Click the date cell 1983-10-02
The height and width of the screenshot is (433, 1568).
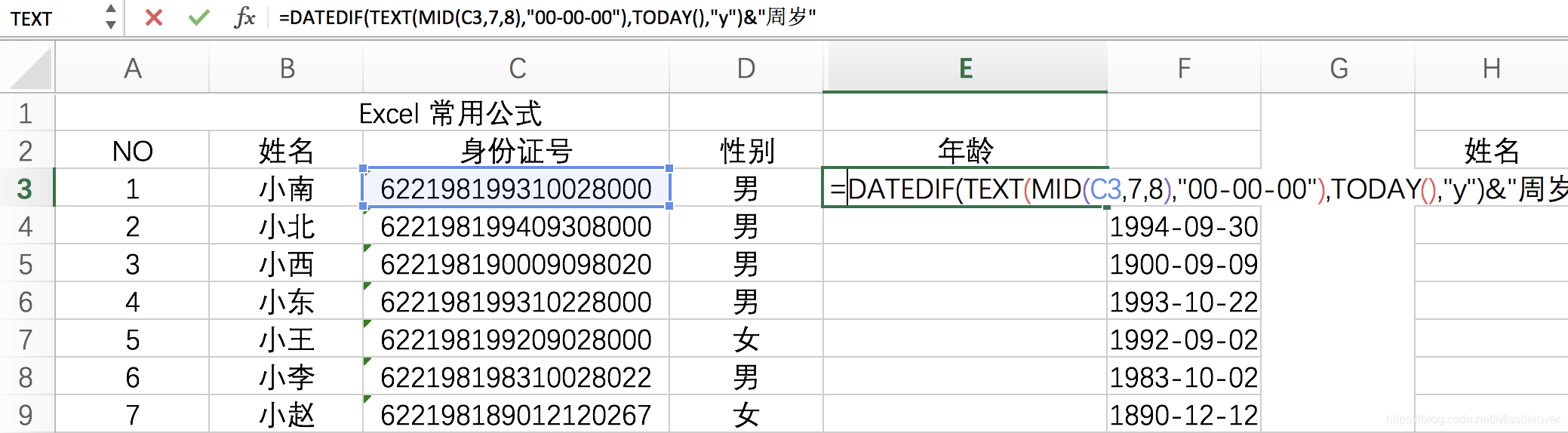click(x=1184, y=376)
